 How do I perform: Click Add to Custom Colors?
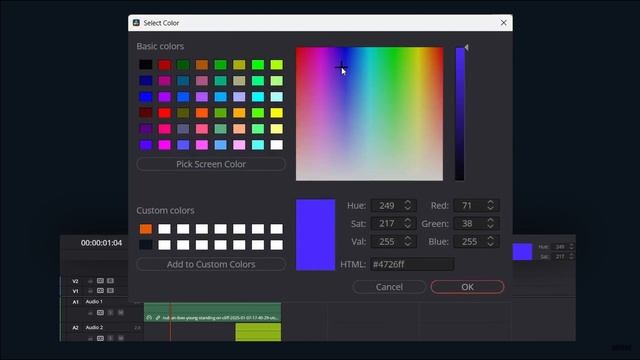tap(211, 264)
